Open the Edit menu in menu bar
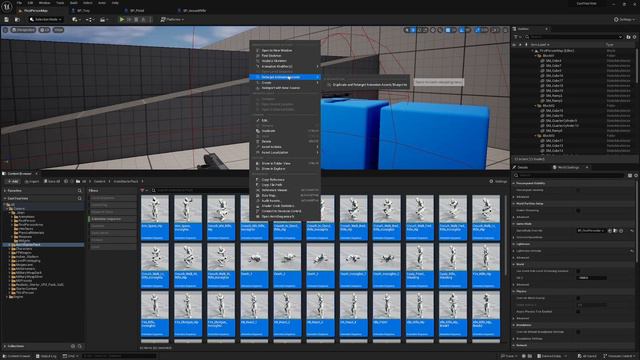Image resolution: width=640 pixels, height=360 pixels. (31, 3)
